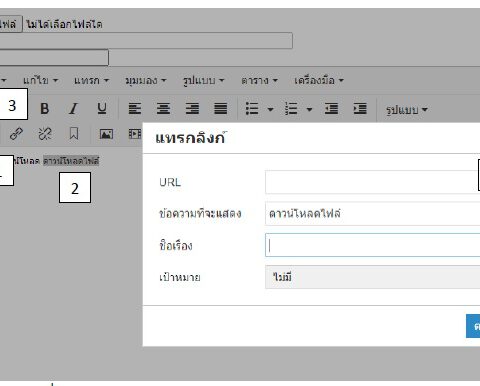480x386 pixels.
Task: Open the รูปแบบ menu in menu bar
Action: tap(203, 80)
